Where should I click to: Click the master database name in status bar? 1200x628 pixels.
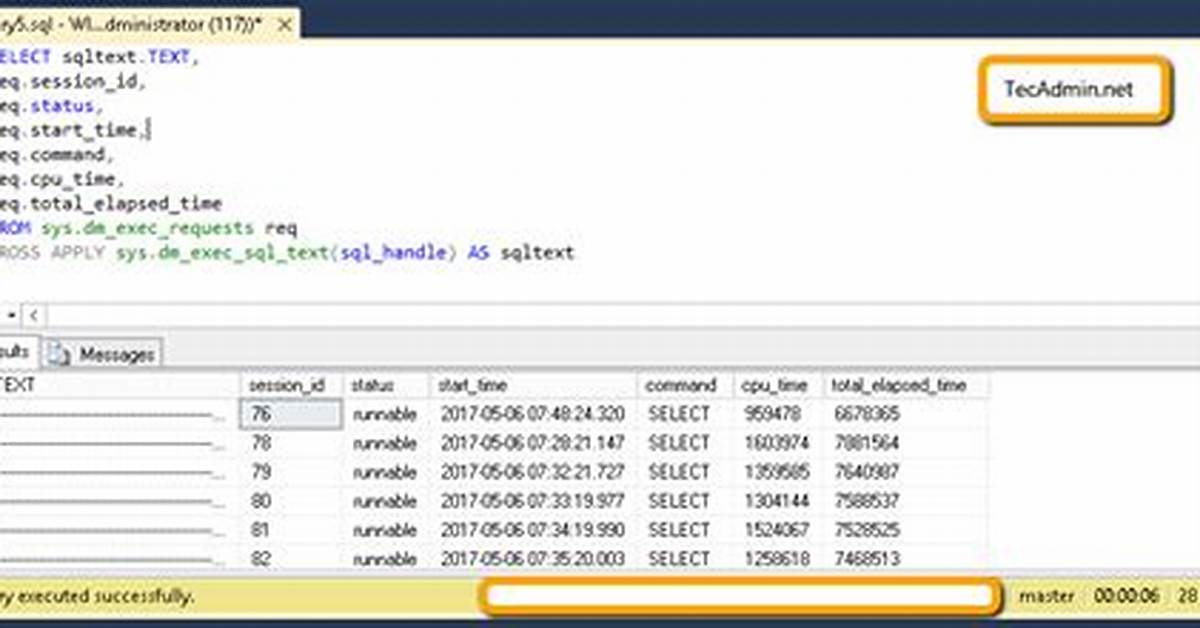click(x=1047, y=596)
